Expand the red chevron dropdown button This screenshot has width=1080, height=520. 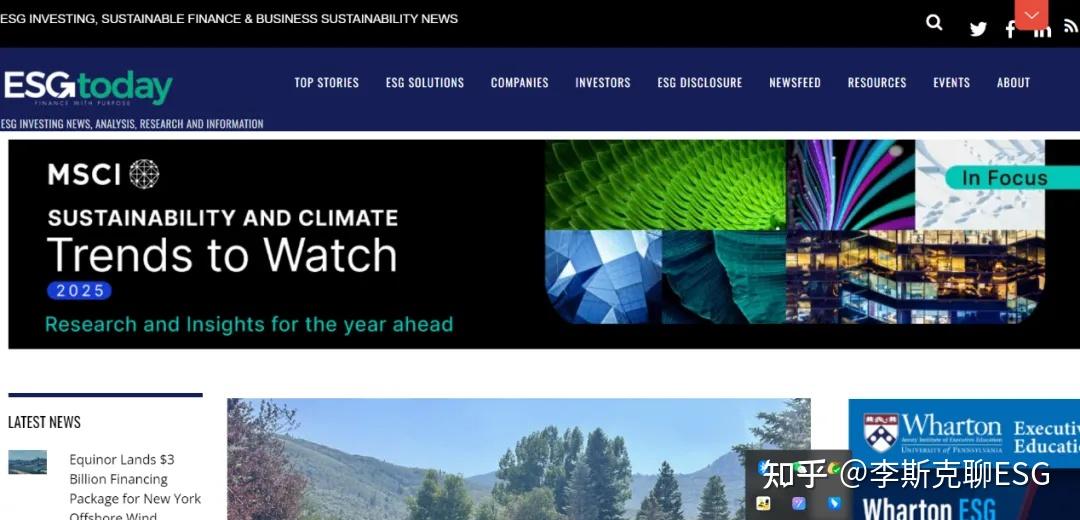pyautogui.click(x=1031, y=14)
